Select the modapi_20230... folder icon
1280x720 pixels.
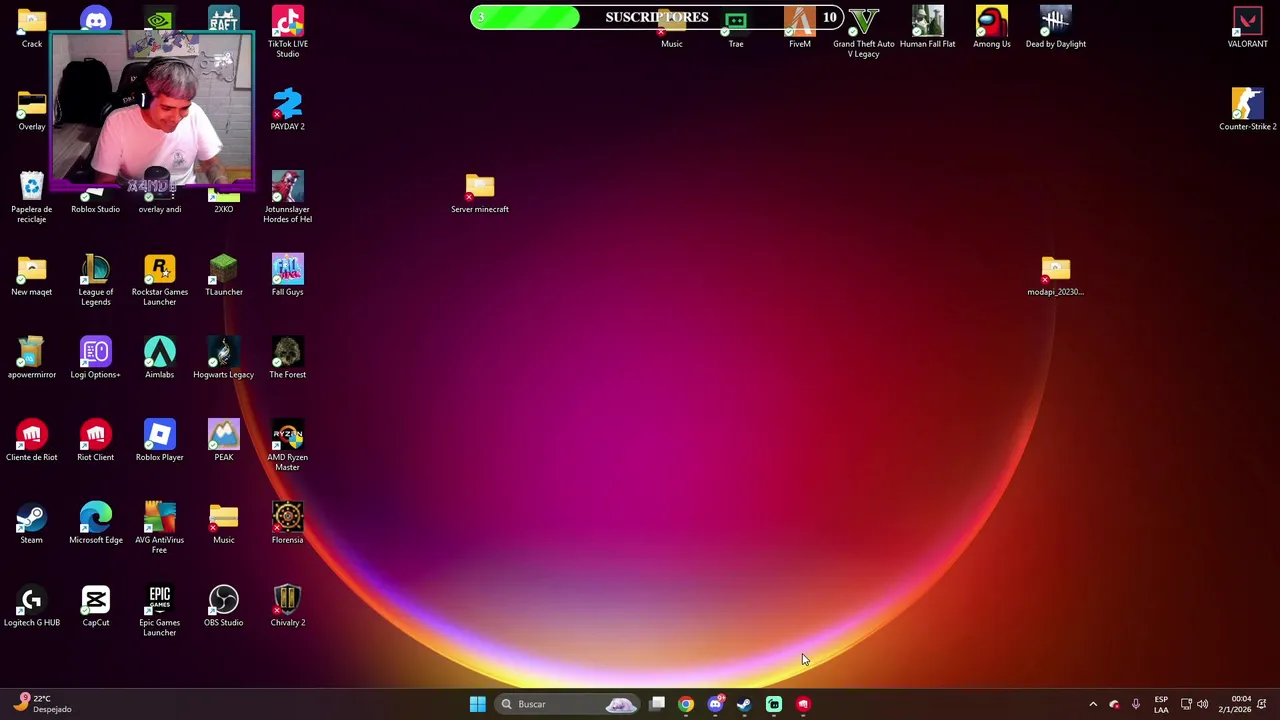click(1055, 275)
